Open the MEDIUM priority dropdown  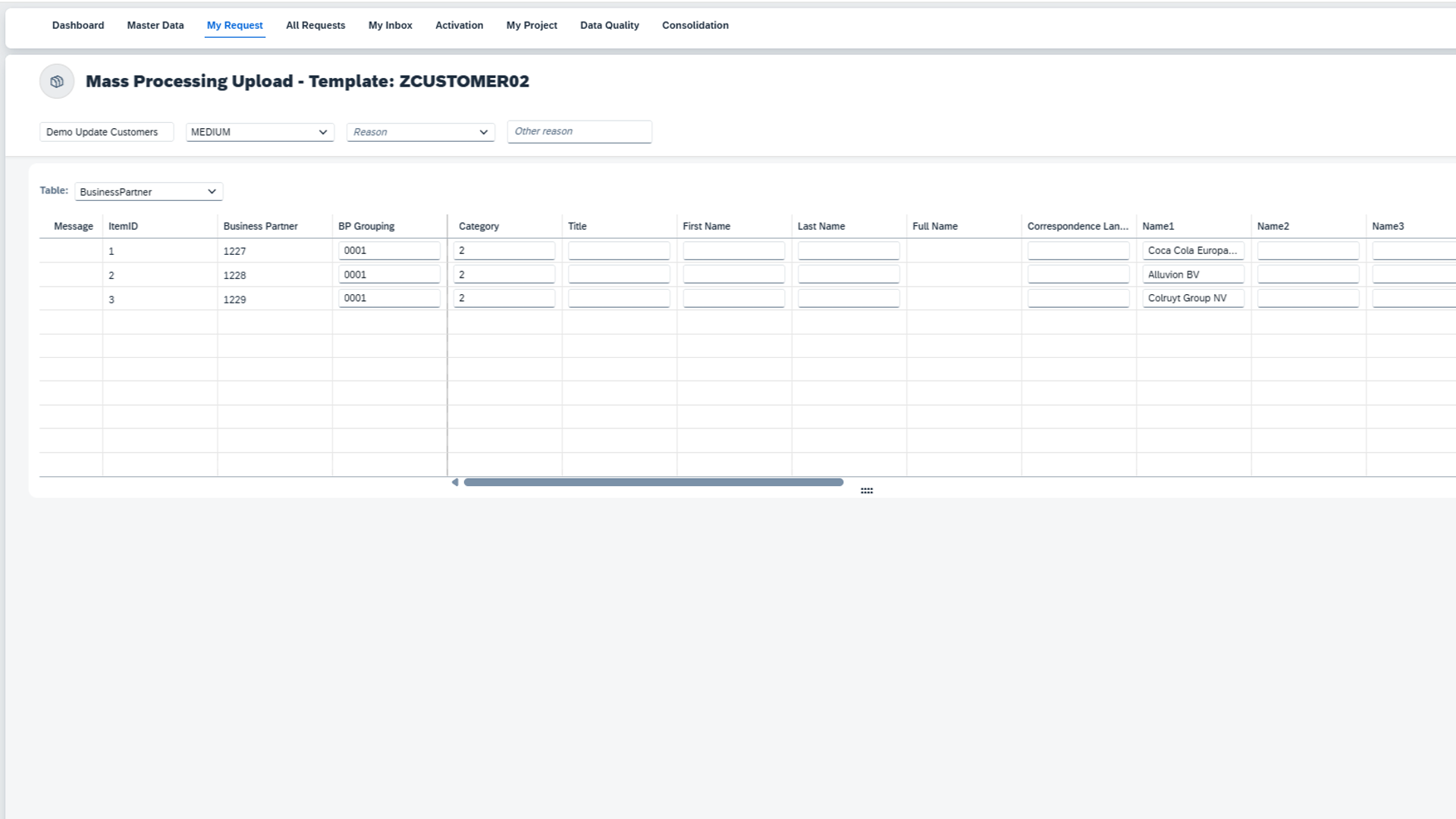click(x=259, y=132)
